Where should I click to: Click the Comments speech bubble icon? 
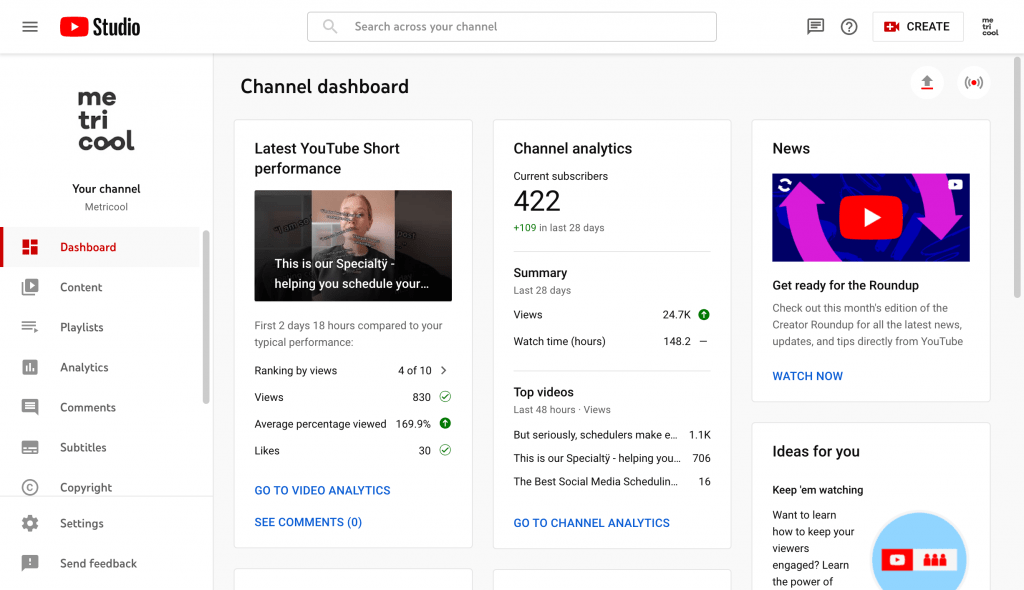click(30, 407)
